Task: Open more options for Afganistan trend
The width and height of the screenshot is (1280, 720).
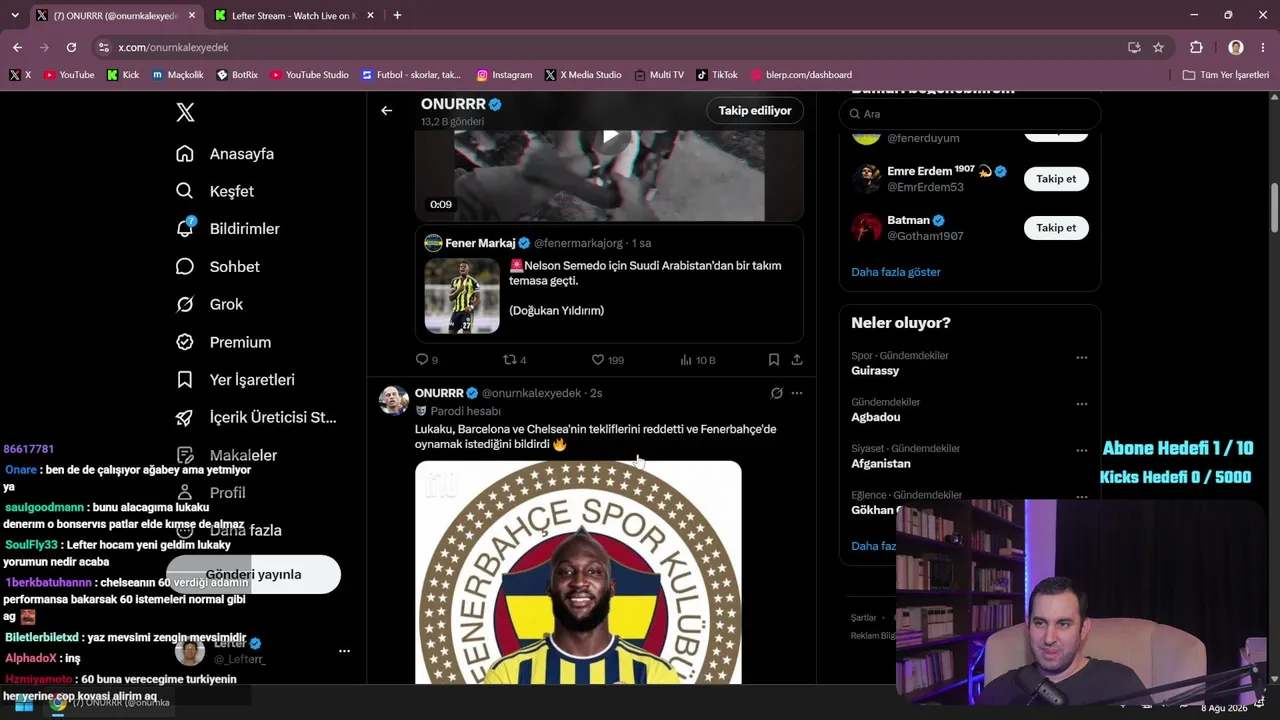Action: (1081, 451)
